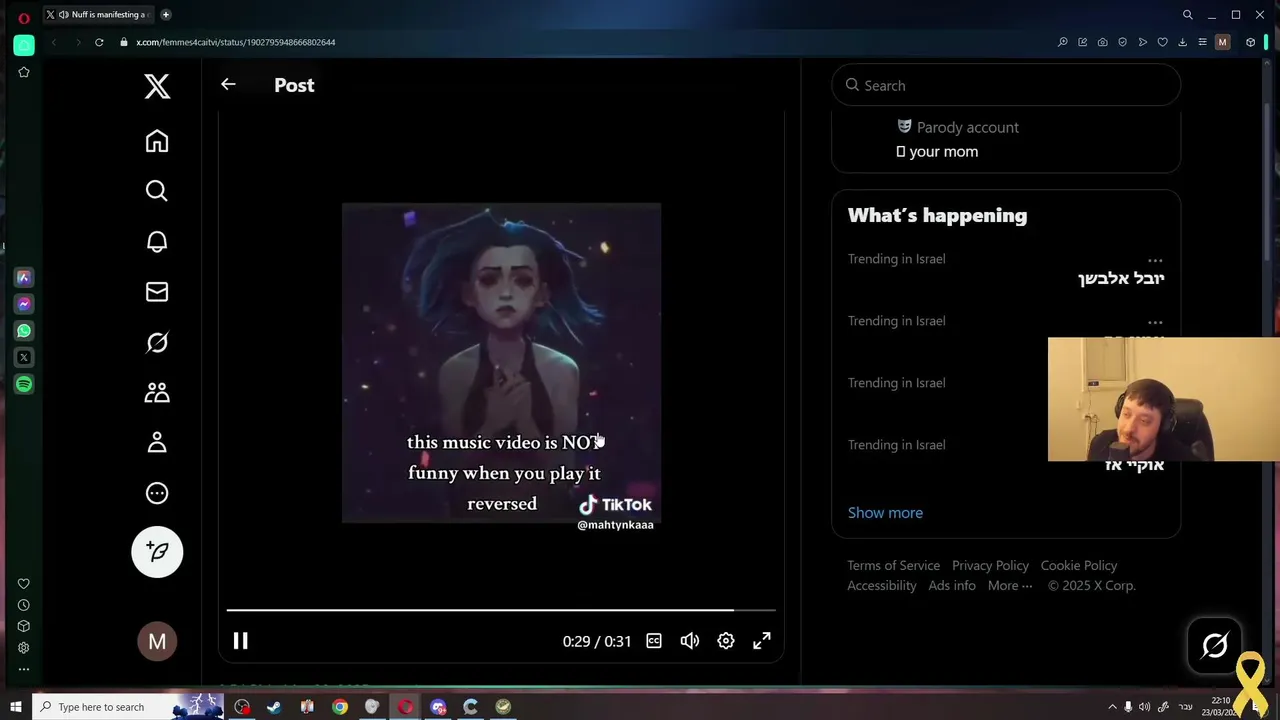This screenshot has height=720, width=1280.
Task: Open Aria AI in Opera sidebar
Action: click(24, 277)
